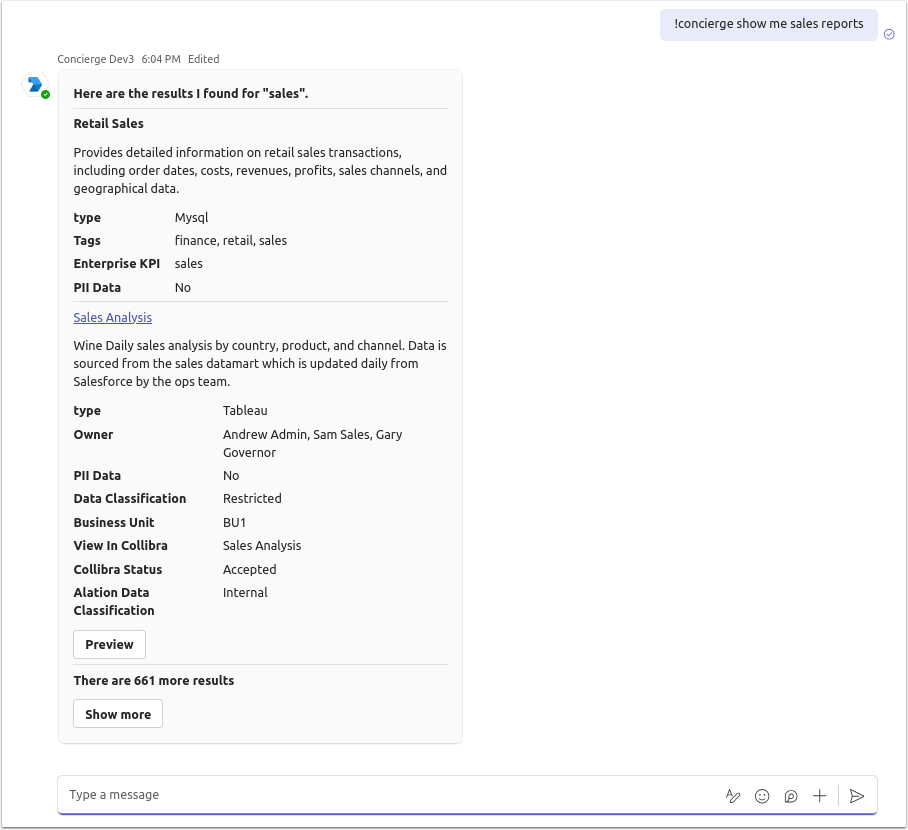Click in the Type a message field

click(x=380, y=795)
